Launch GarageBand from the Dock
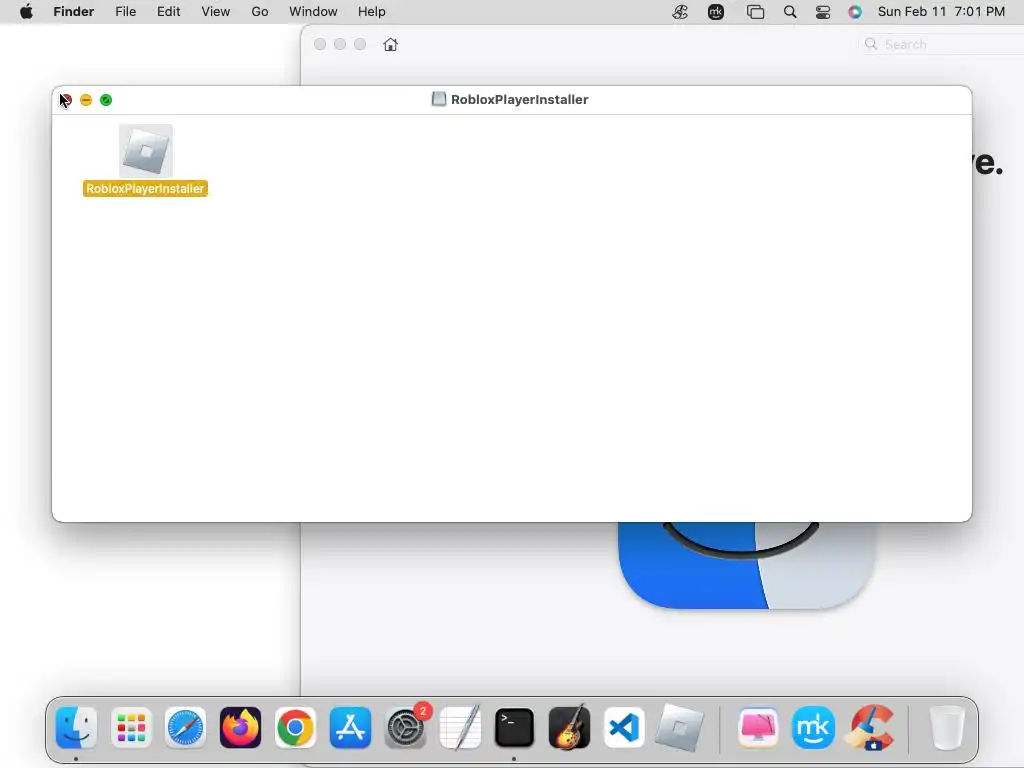The image size is (1024, 768). coord(569,728)
